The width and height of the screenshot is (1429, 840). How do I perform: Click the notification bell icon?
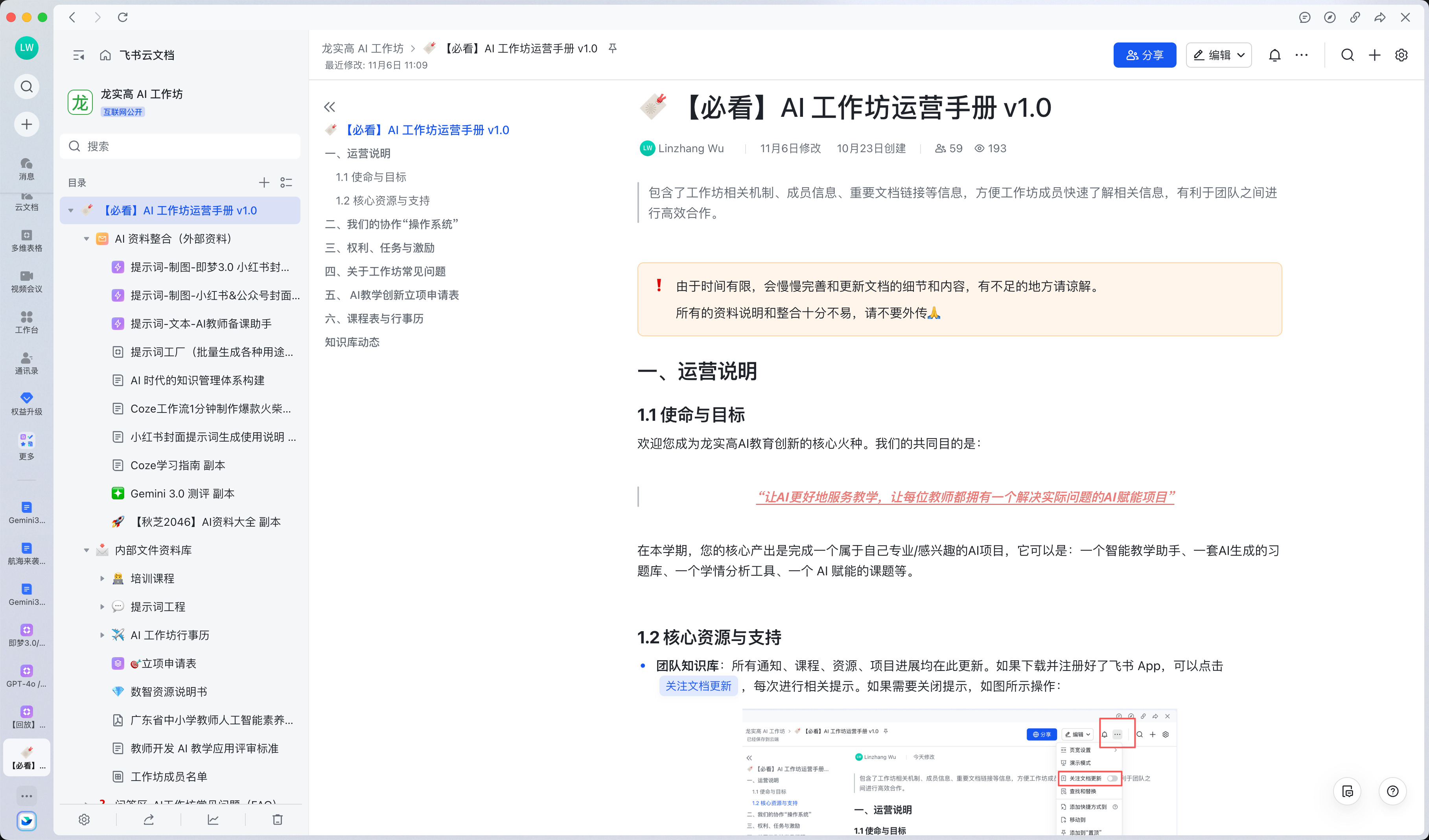(x=1274, y=55)
